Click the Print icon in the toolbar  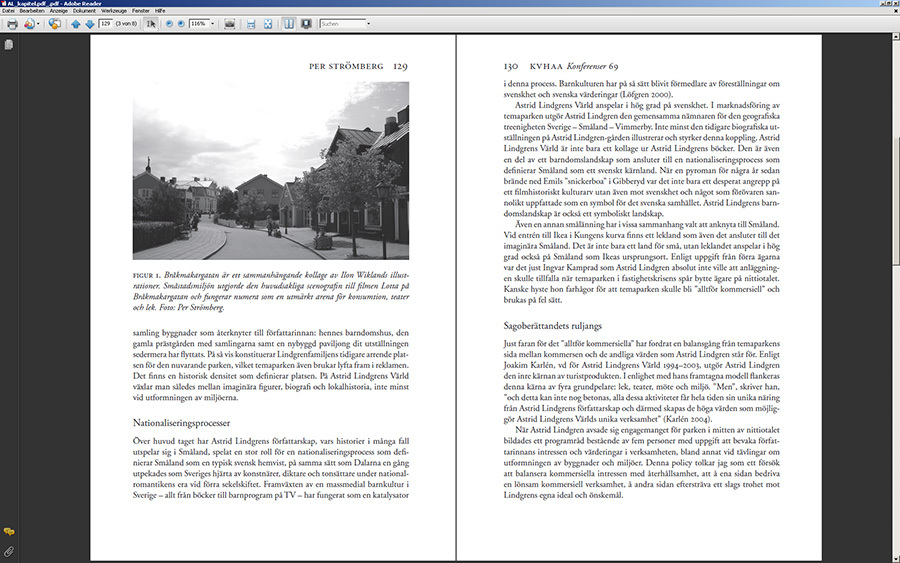point(12,24)
